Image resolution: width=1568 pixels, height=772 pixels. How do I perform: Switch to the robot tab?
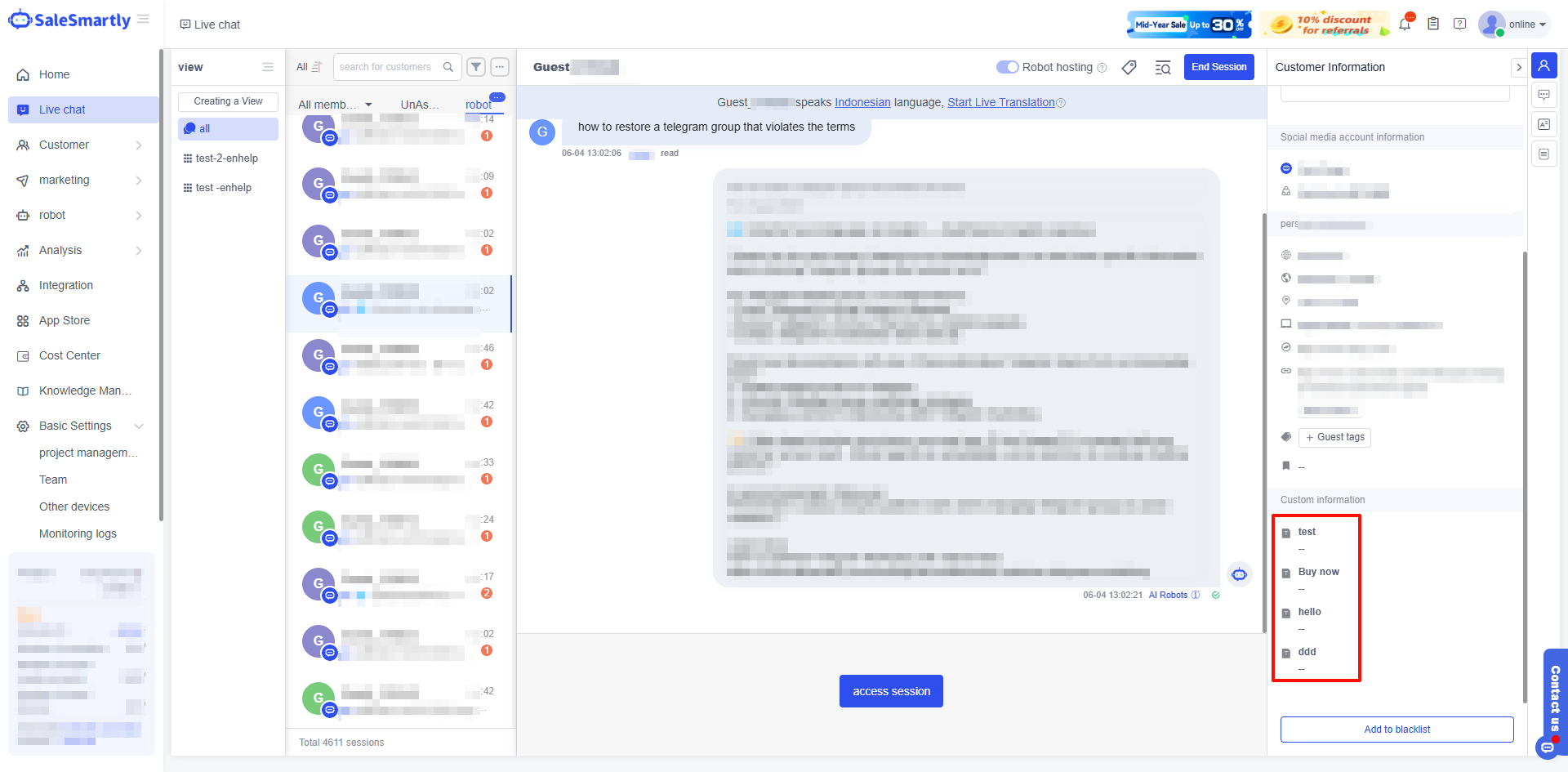(479, 105)
